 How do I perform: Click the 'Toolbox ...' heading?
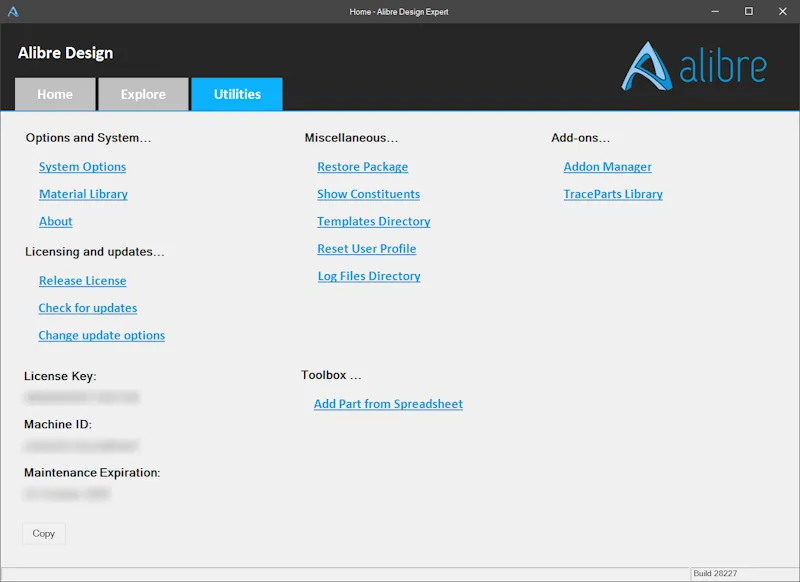[x=331, y=375]
